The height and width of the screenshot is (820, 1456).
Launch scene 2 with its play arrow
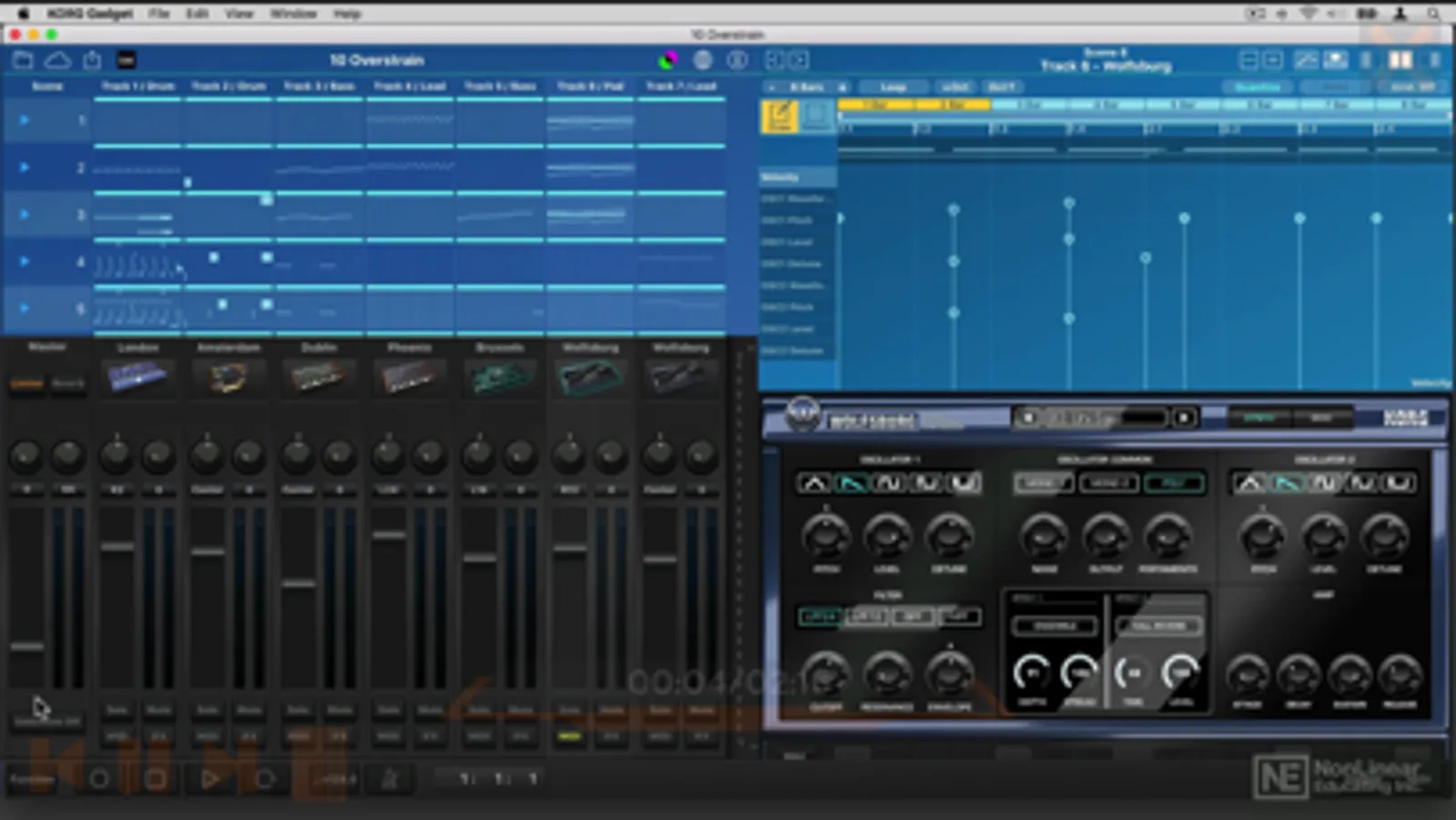tap(25, 168)
